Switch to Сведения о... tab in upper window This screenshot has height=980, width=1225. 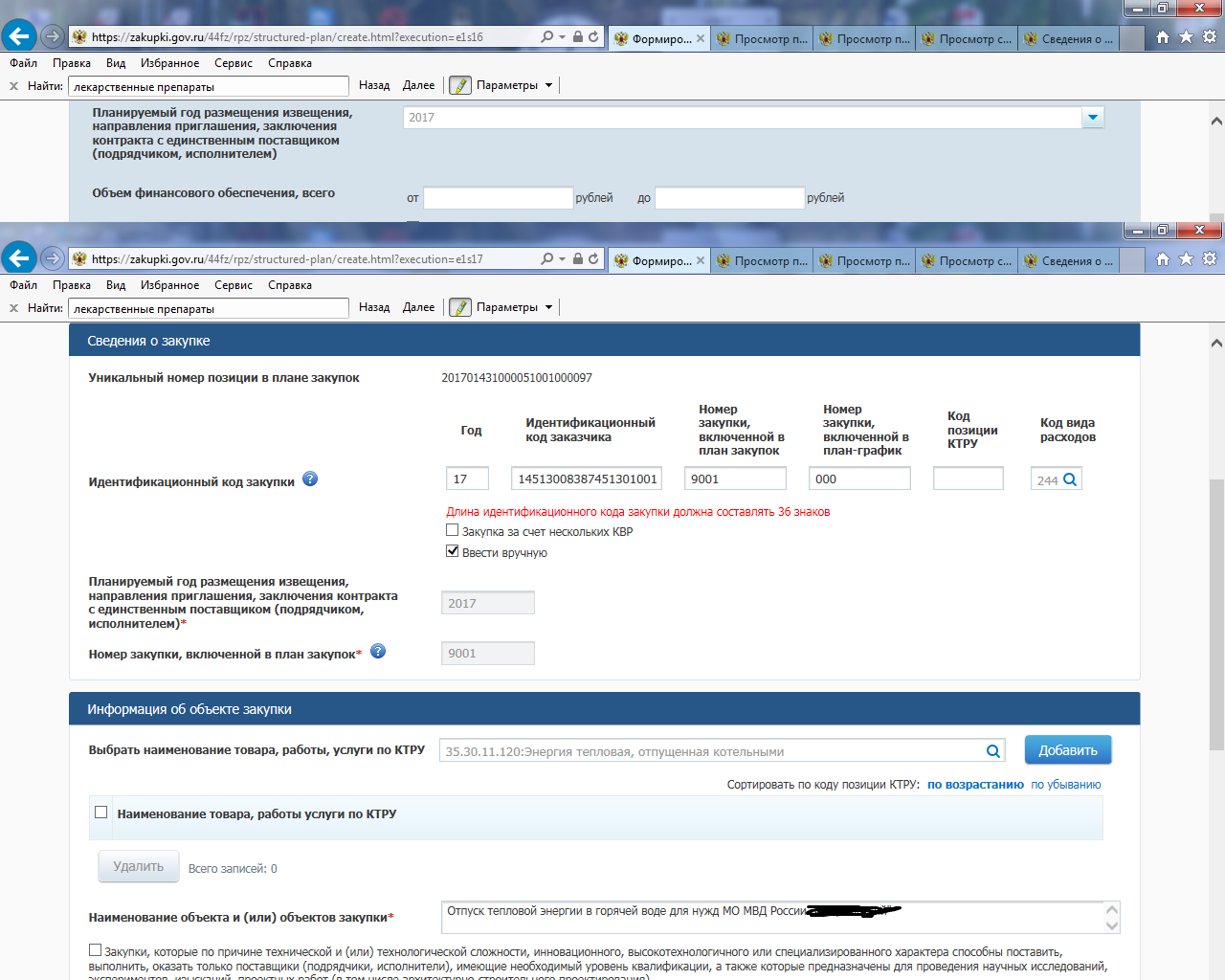tap(1068, 38)
